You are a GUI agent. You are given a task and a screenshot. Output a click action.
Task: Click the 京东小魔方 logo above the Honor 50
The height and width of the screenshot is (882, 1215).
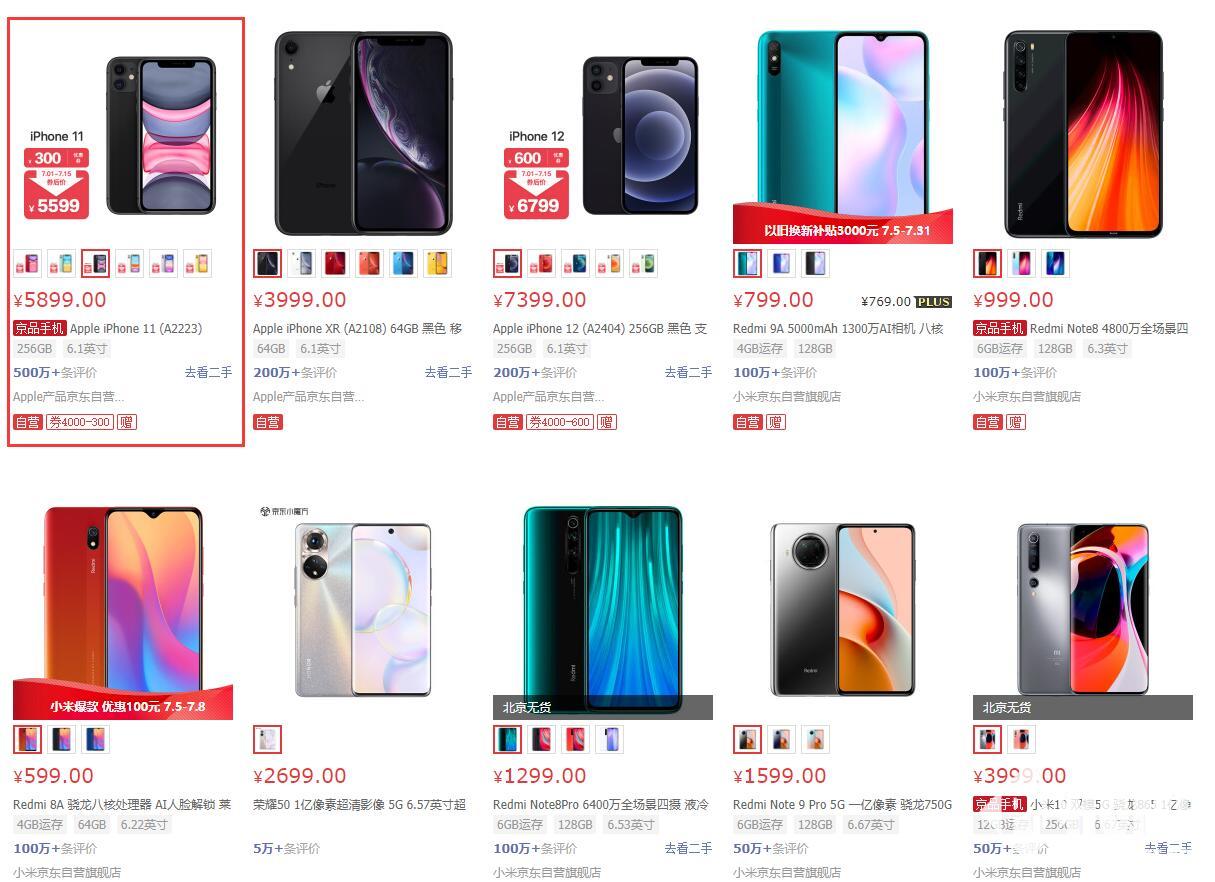pos(283,512)
